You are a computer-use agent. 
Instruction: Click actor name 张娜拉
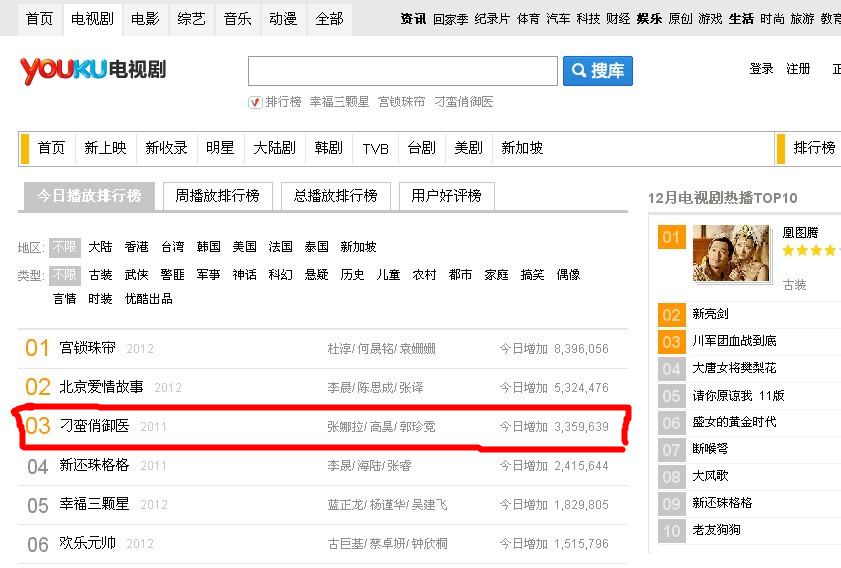tap(345, 427)
